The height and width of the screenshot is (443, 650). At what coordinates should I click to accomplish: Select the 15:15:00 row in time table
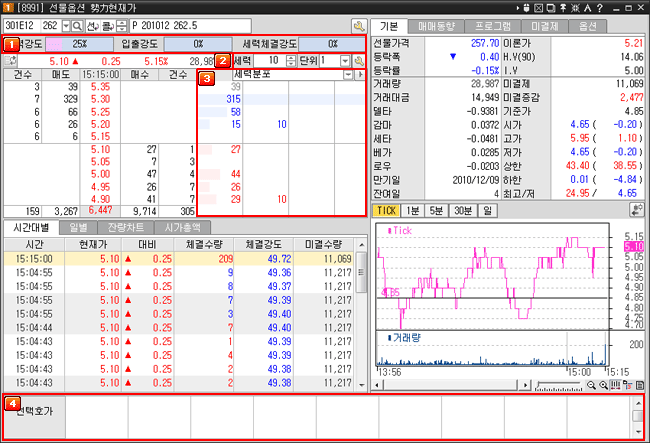(x=179, y=259)
